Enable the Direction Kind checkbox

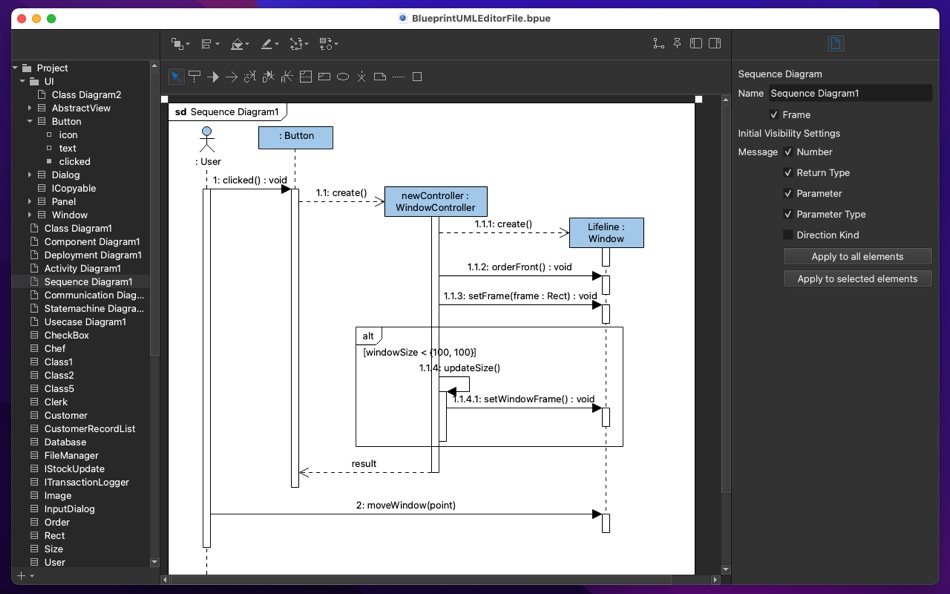[788, 235]
